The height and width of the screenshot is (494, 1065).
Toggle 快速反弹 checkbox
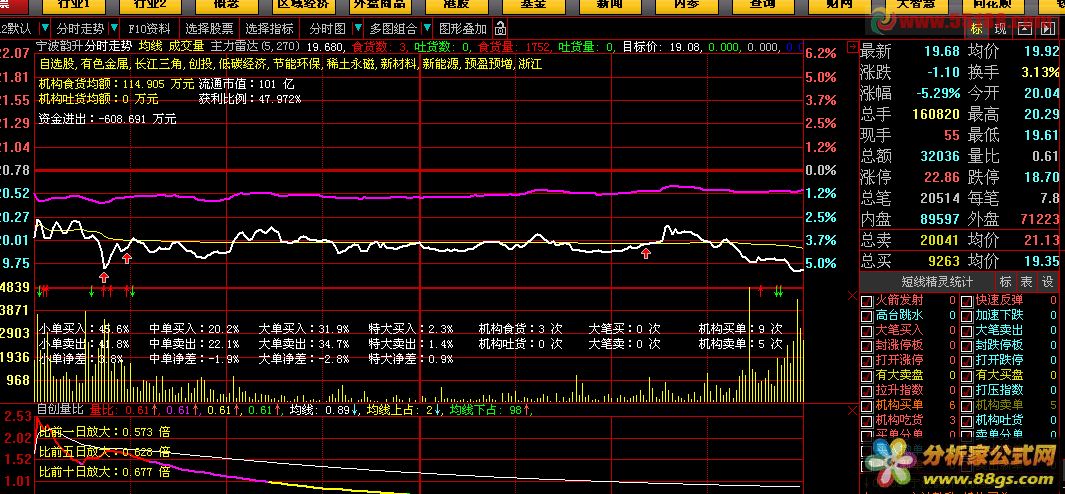click(967, 300)
